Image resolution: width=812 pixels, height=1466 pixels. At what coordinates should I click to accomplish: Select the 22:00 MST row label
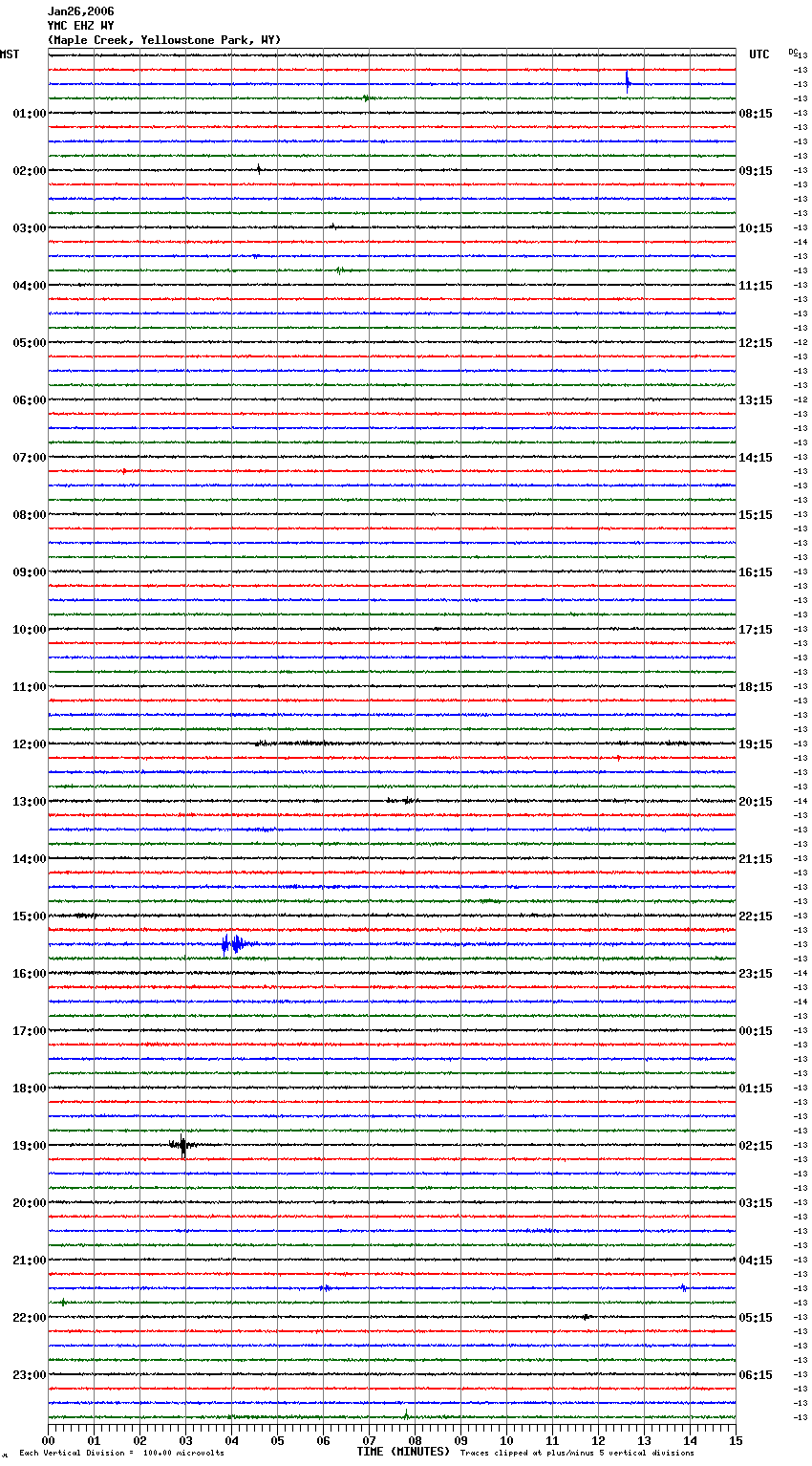pos(29,1318)
